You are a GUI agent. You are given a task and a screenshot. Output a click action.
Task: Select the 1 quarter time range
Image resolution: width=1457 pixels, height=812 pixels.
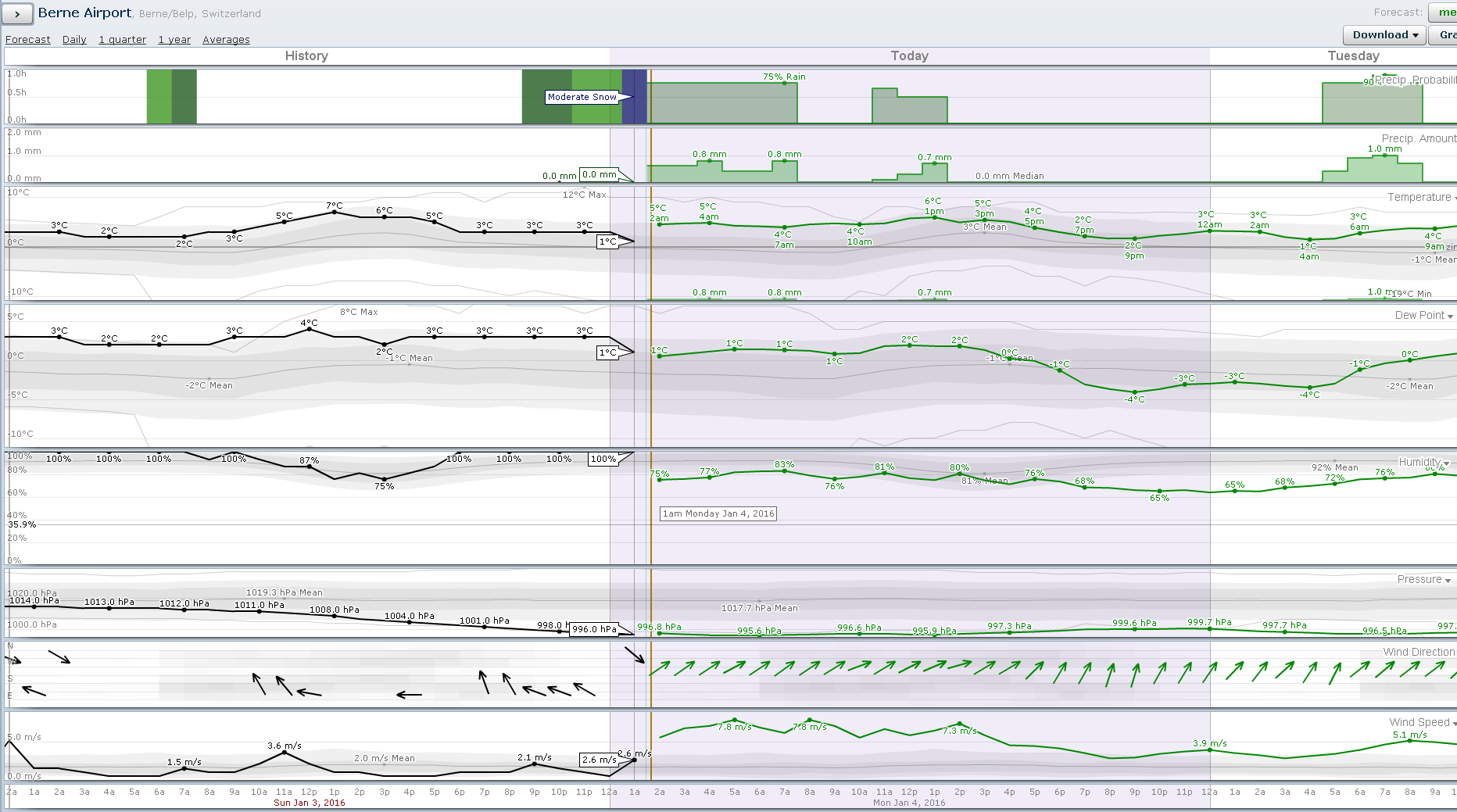pos(122,40)
